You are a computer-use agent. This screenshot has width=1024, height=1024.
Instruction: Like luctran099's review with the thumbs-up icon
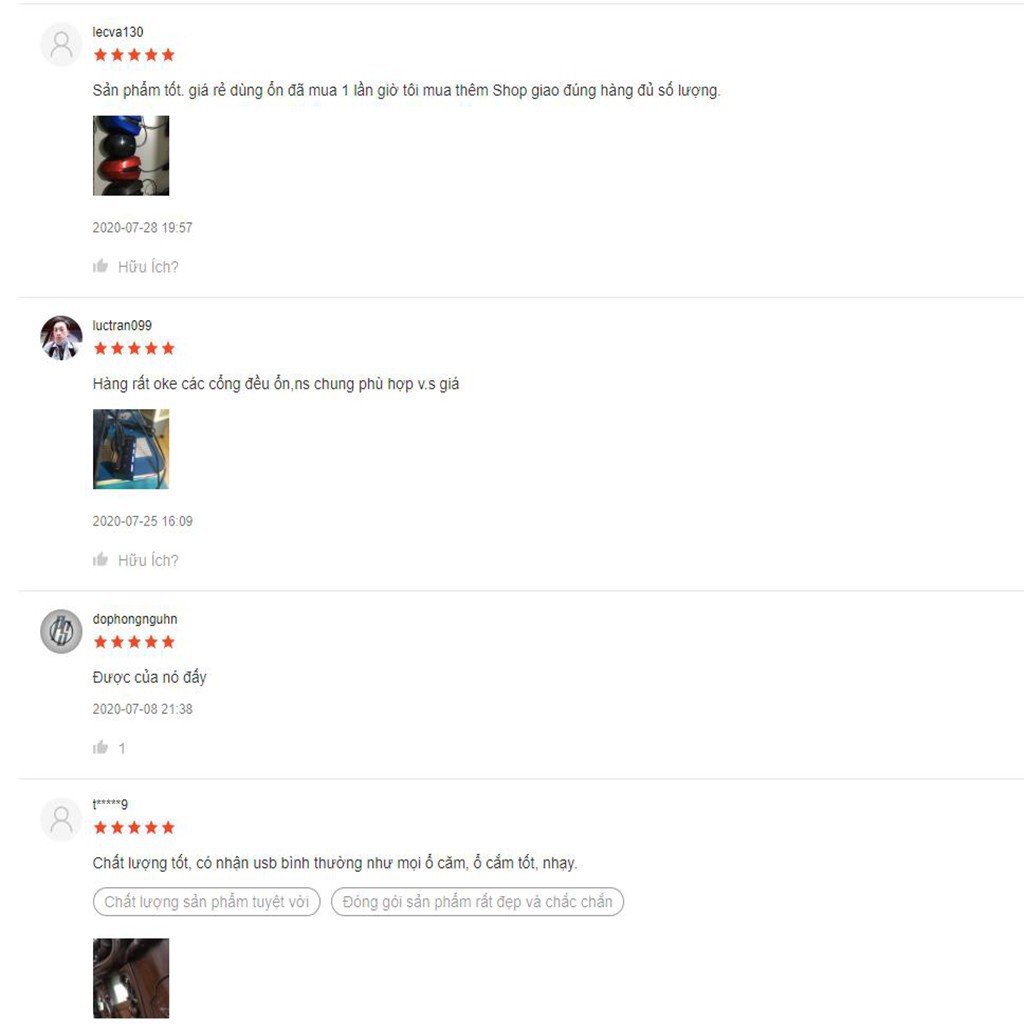[x=100, y=559]
